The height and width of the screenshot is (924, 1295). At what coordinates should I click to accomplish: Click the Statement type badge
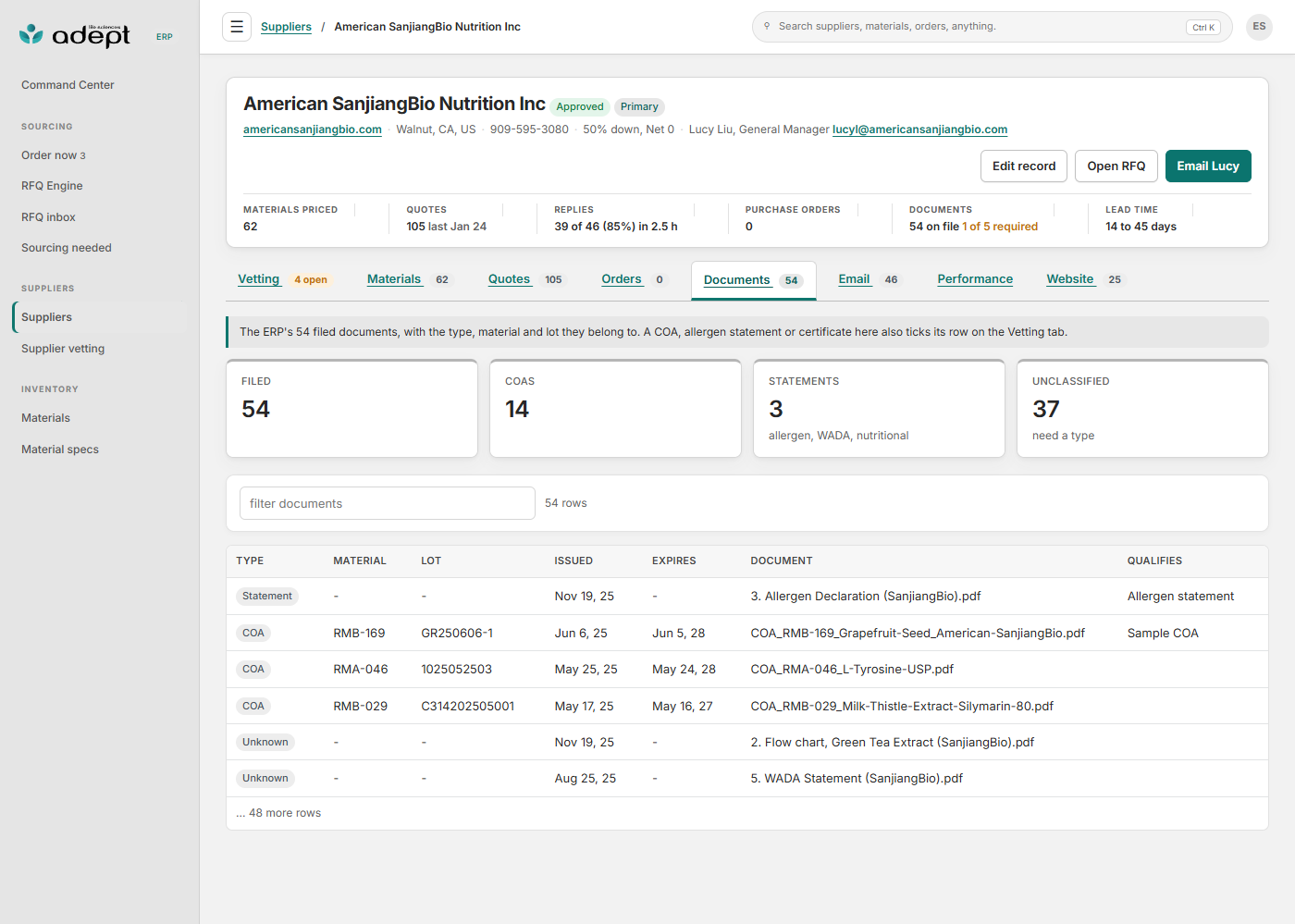267,597
